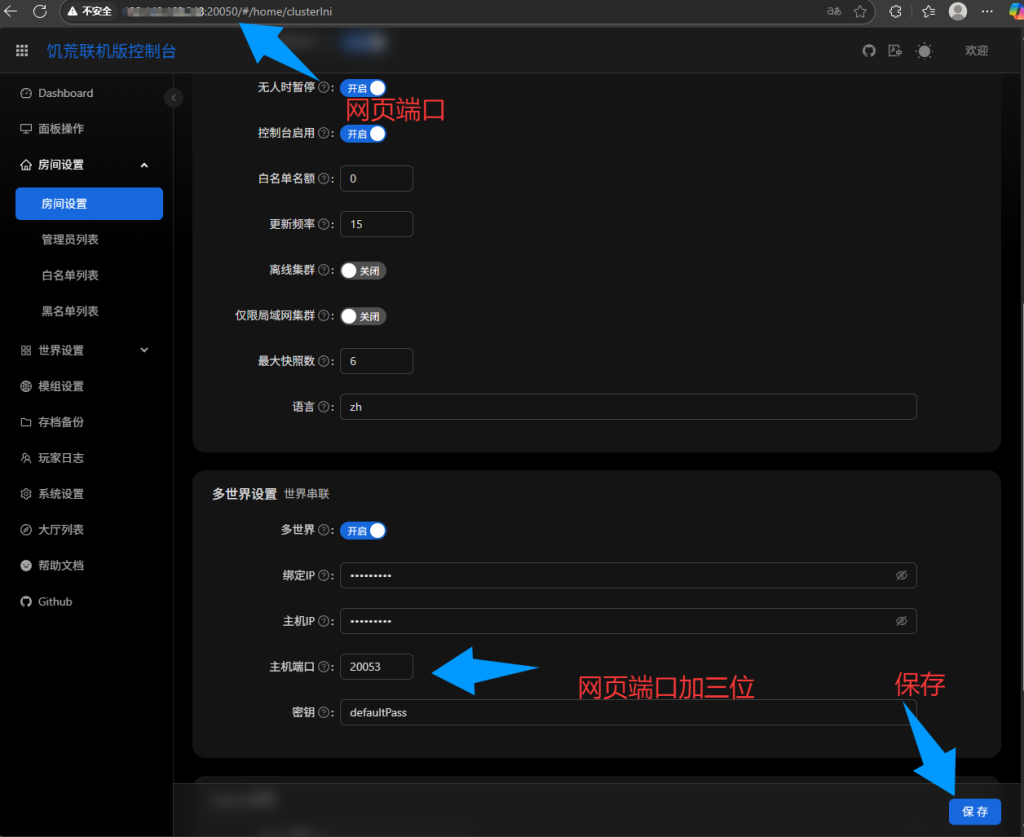
Task: Click browser favorites star icon in address bar
Action: pos(860,11)
